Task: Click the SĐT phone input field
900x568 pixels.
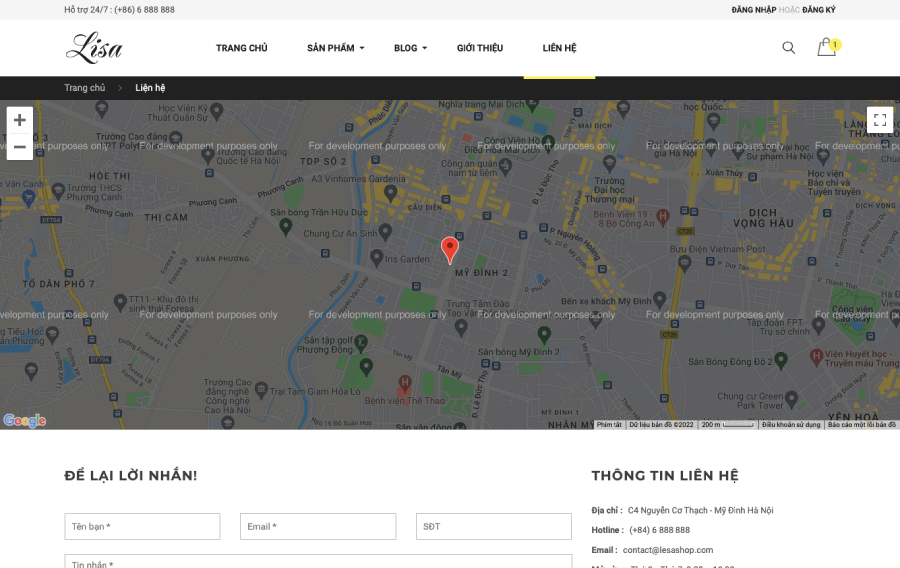Action: (494, 527)
